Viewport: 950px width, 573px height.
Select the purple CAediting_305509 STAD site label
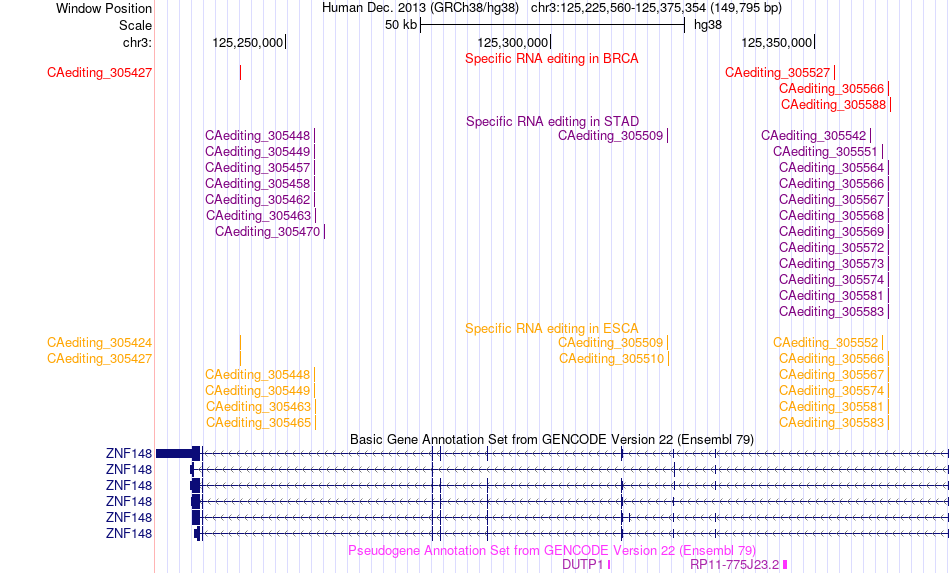[610, 136]
